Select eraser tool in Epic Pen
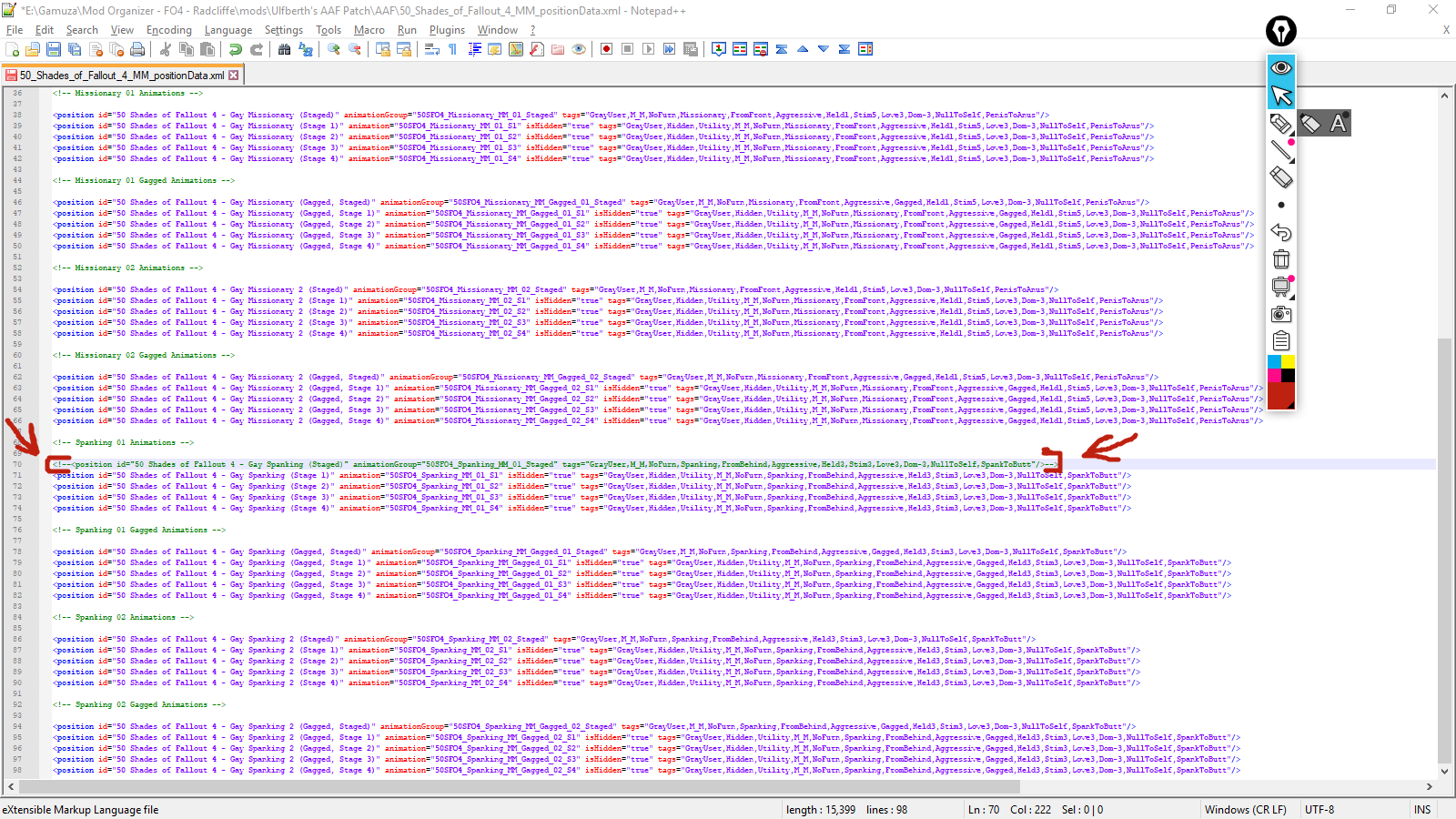 click(1281, 177)
